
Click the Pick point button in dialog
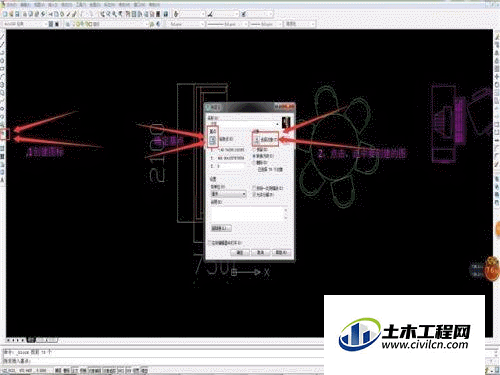pyautogui.click(x=213, y=140)
